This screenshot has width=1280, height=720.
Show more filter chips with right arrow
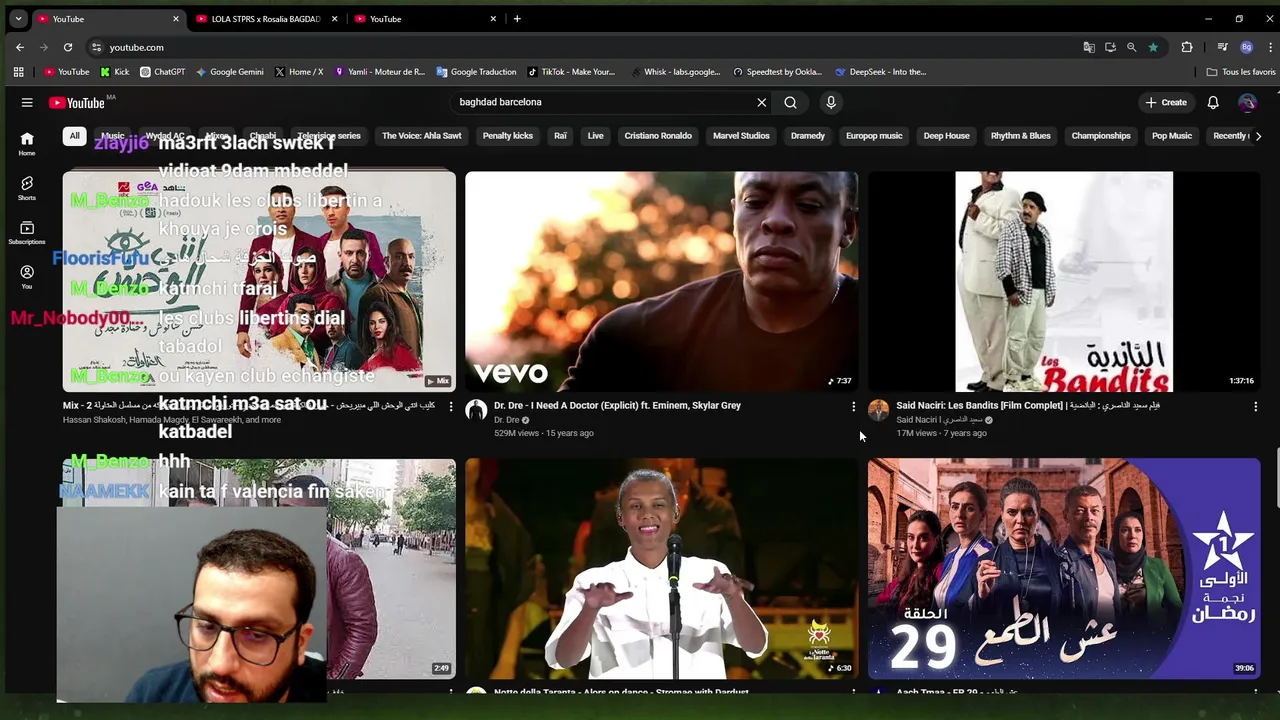pyautogui.click(x=1258, y=136)
